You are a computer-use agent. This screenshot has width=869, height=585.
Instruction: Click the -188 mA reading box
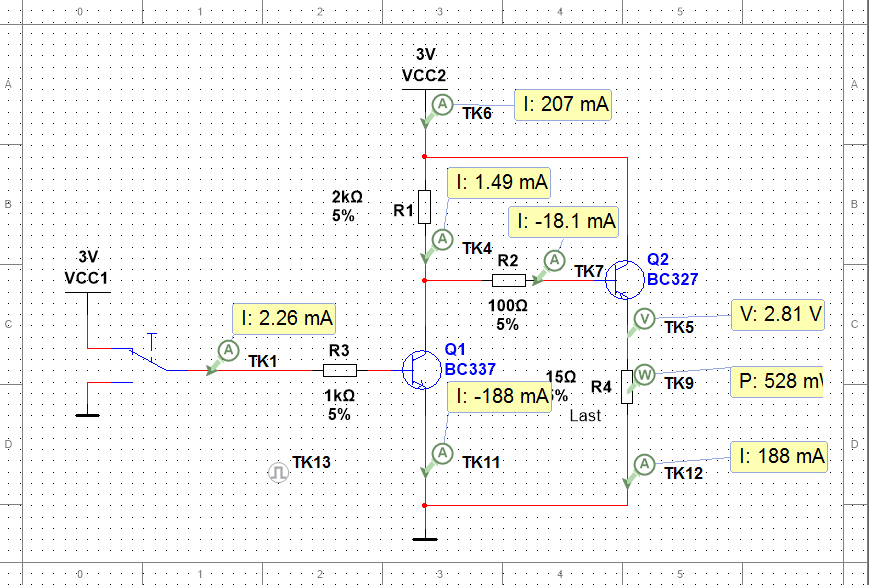(499, 397)
